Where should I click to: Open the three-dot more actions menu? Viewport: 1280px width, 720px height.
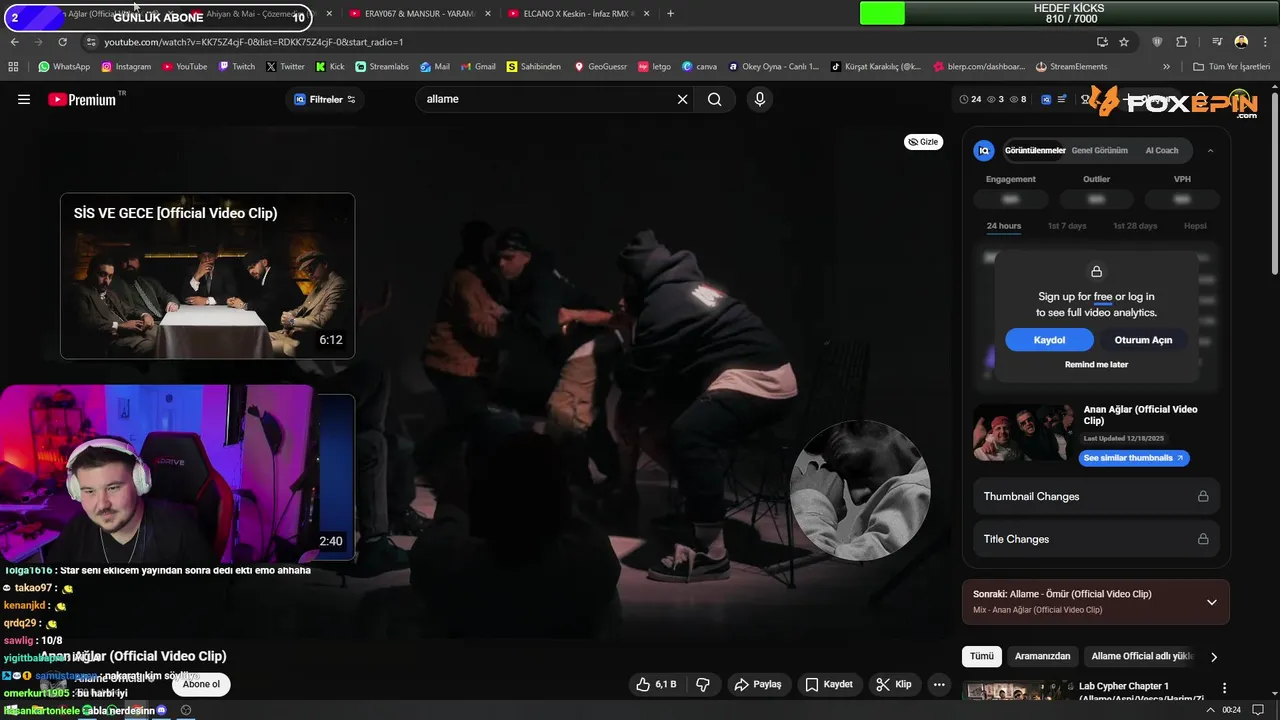(x=938, y=684)
